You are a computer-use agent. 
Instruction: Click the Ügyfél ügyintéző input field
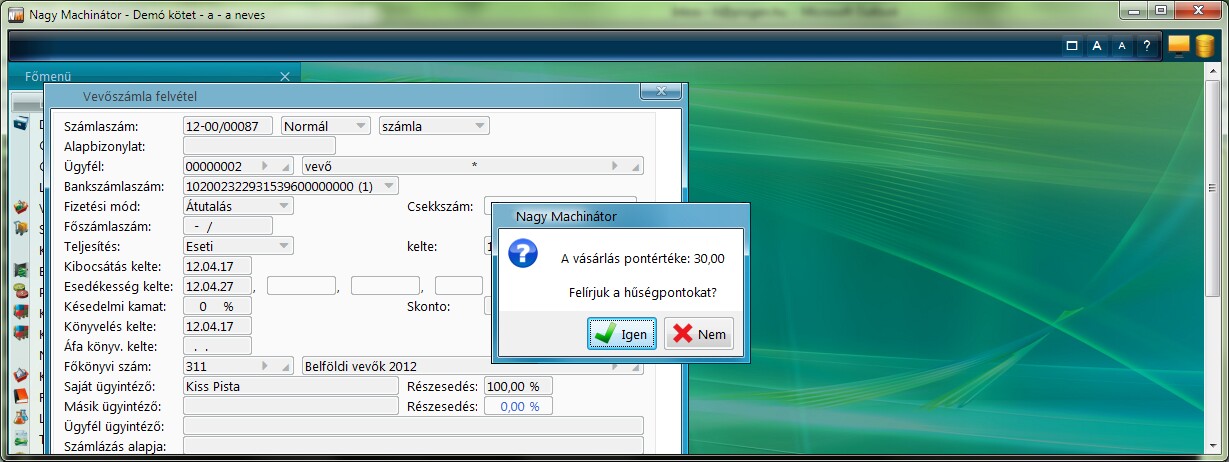click(x=413, y=426)
